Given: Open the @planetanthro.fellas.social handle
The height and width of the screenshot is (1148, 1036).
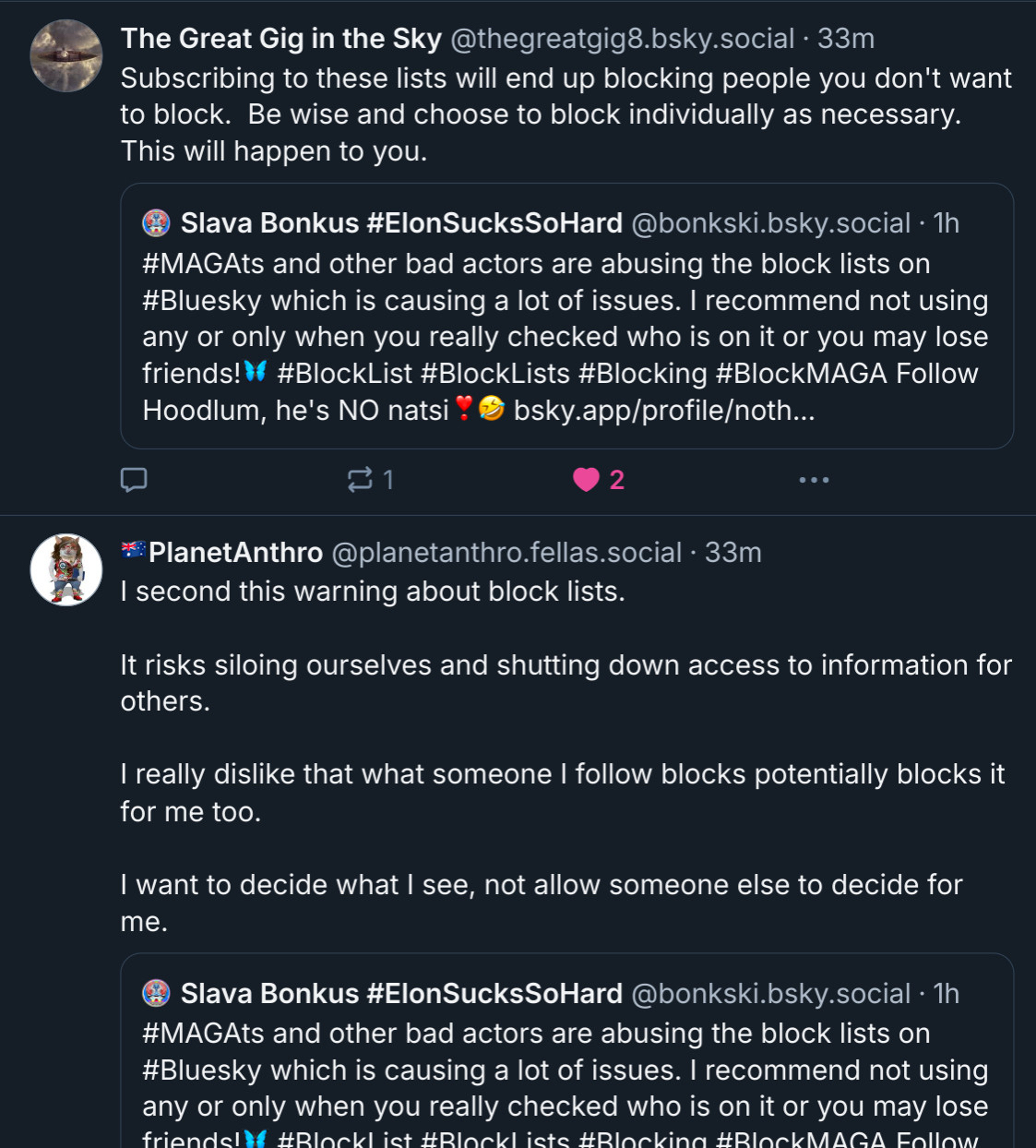Looking at the screenshot, I should click(506, 553).
